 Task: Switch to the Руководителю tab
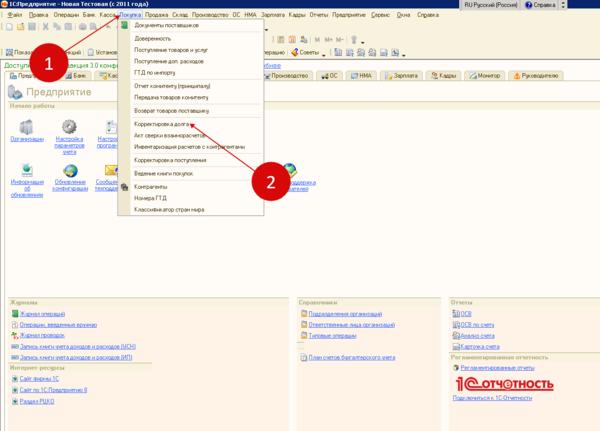tap(536, 75)
